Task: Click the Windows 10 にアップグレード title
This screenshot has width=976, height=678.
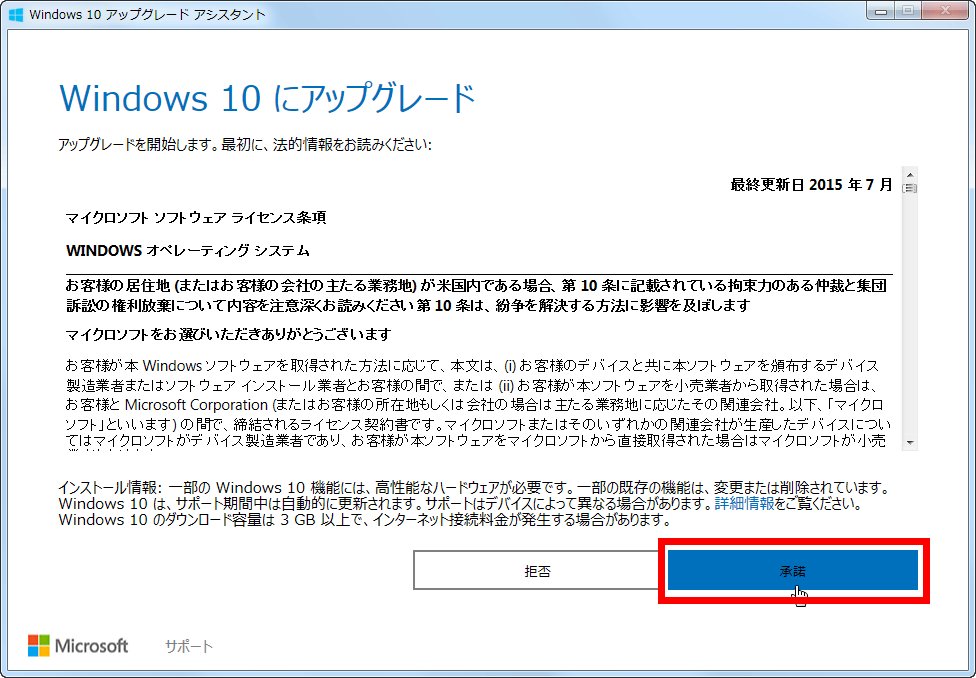Action: click(268, 98)
